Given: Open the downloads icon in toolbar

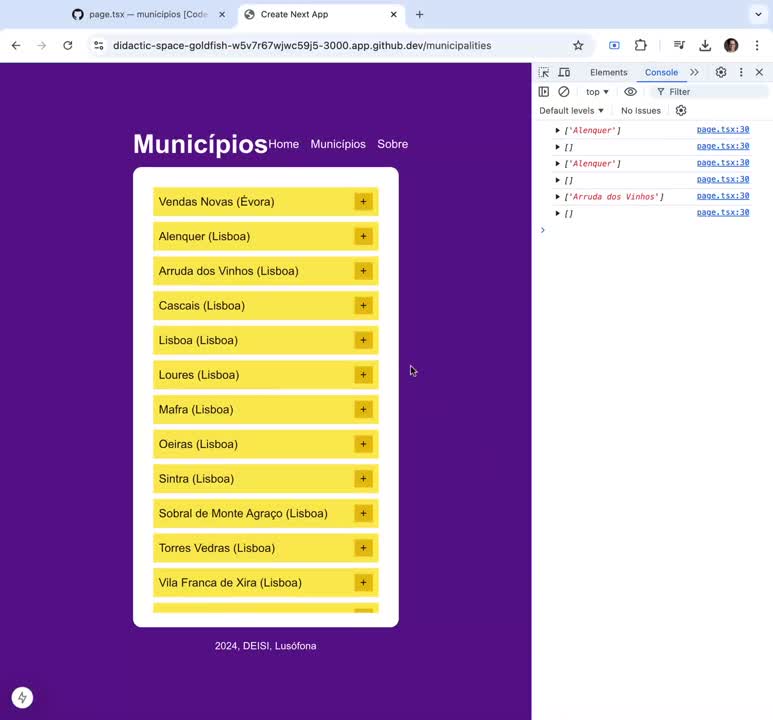Looking at the screenshot, I should (705, 45).
